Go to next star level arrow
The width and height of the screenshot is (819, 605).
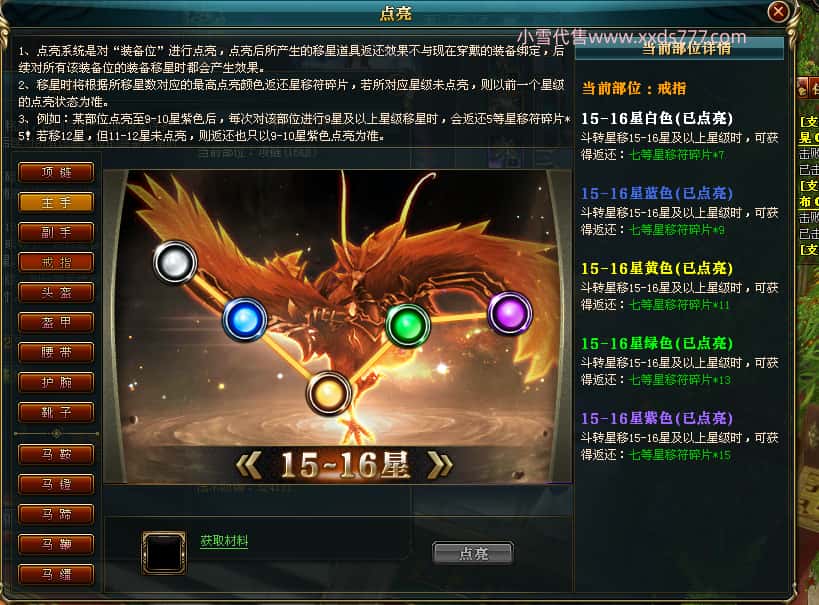coord(440,465)
